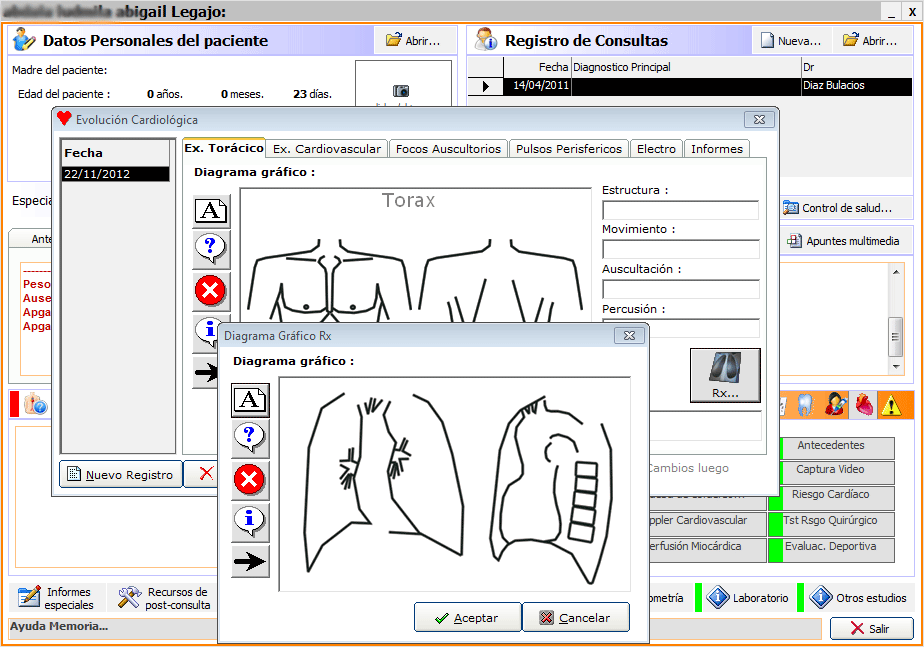Screen dimensions: 924x647
Task: Open the Rx x-ray diagram button
Action: pyautogui.click(x=725, y=376)
